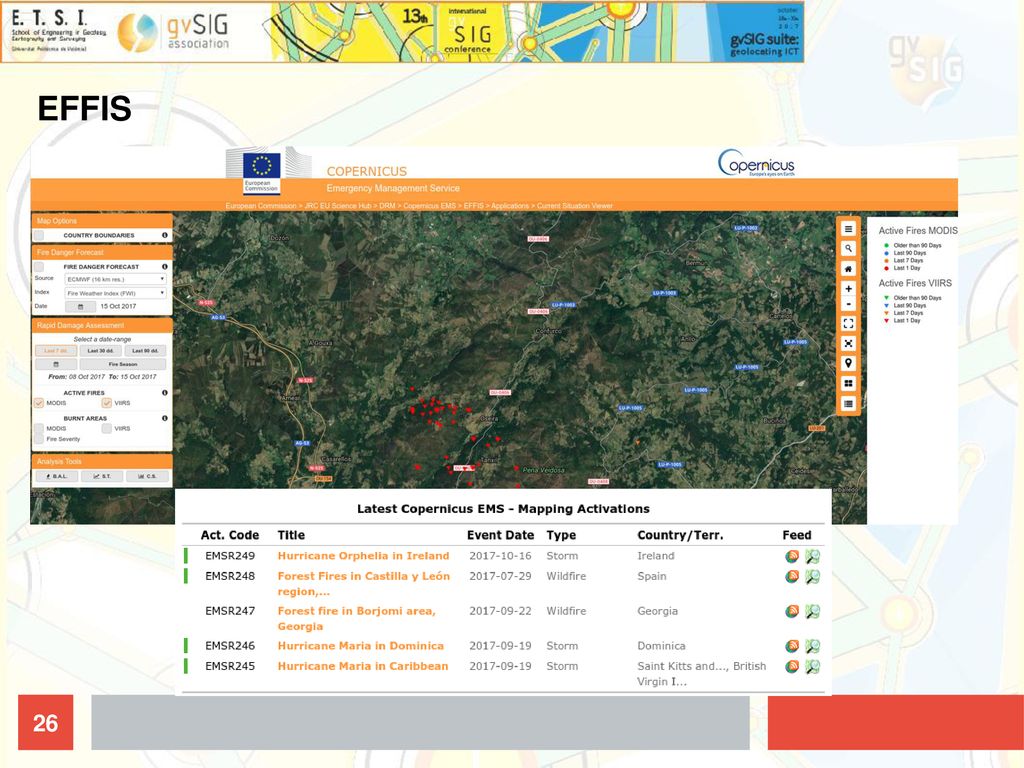Click Applications breadcrumb link

coord(510,206)
